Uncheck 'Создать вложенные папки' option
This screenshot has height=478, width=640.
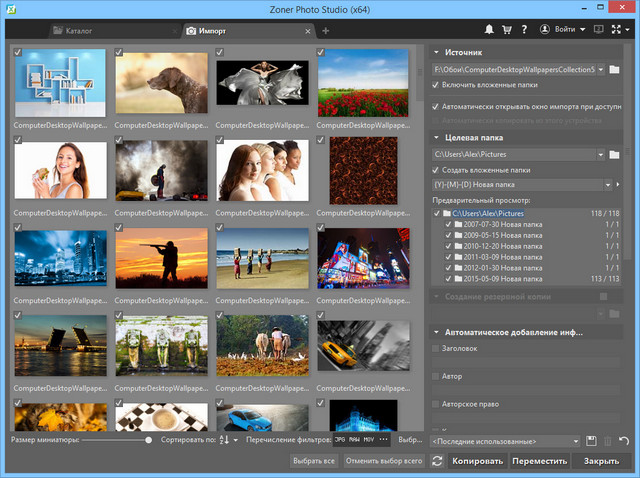point(437,171)
